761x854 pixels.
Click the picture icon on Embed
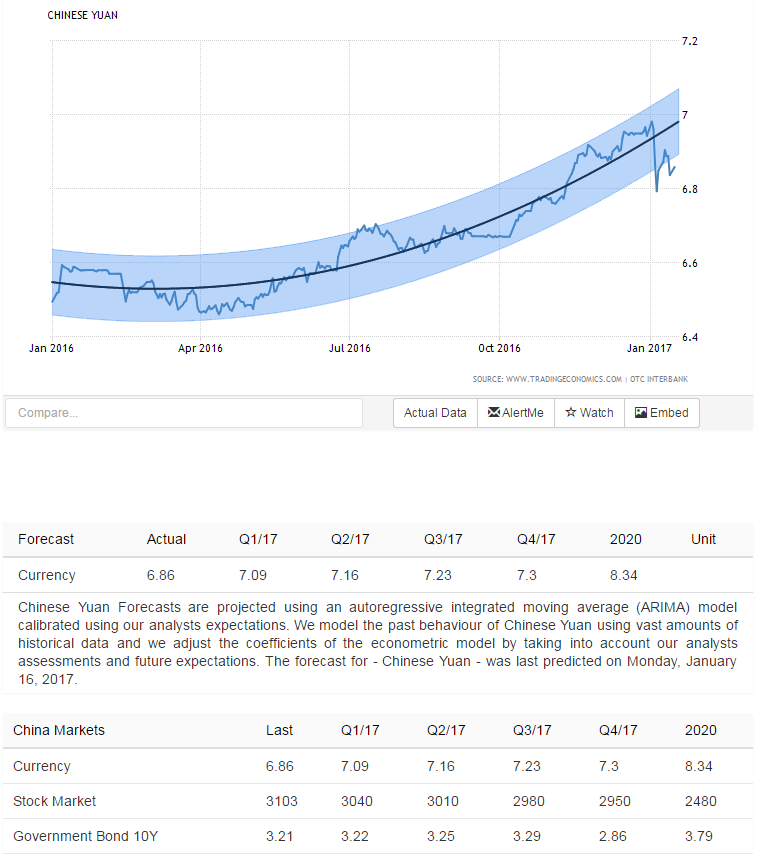(641, 413)
